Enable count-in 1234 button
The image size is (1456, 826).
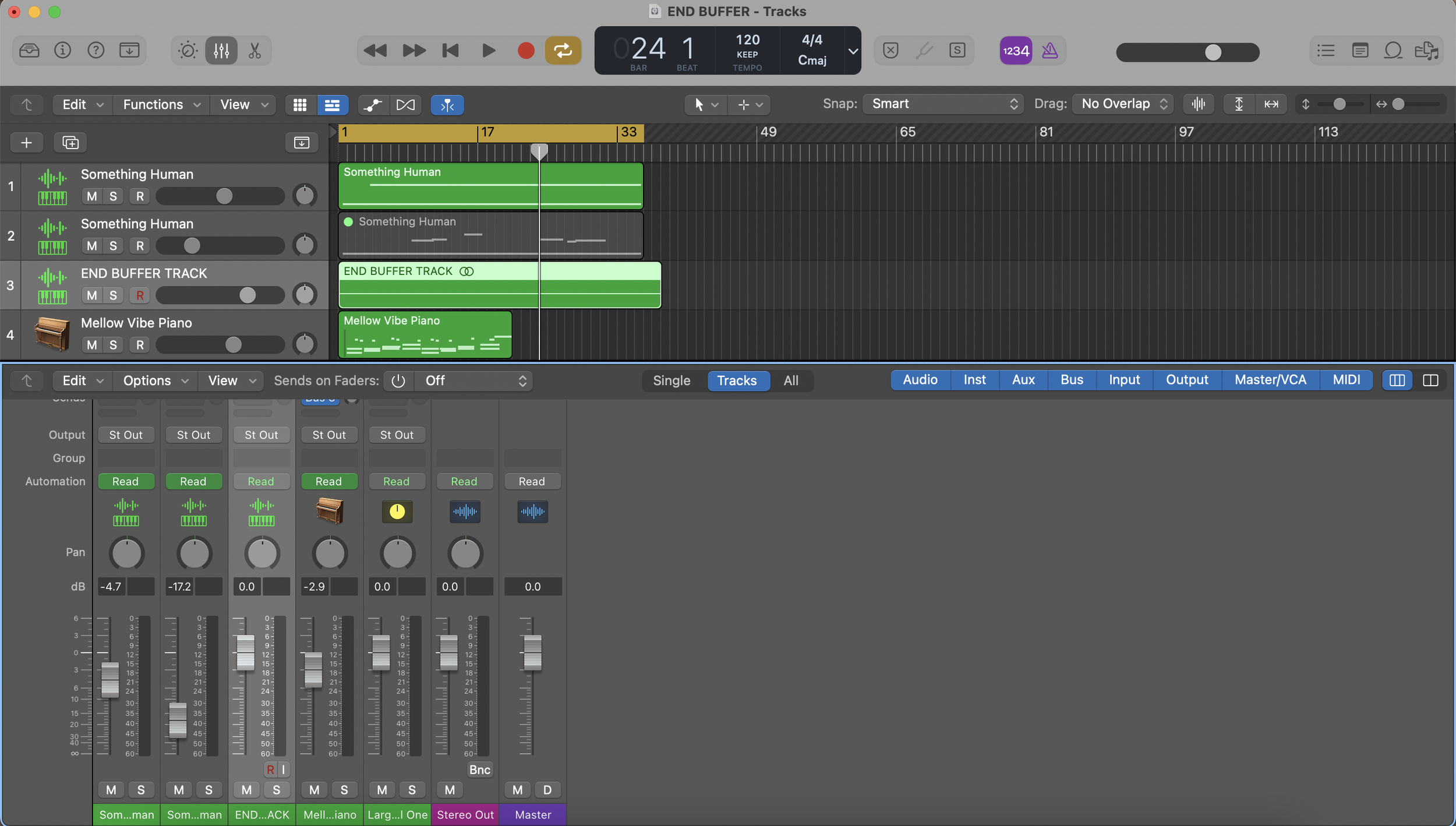[x=1016, y=51]
